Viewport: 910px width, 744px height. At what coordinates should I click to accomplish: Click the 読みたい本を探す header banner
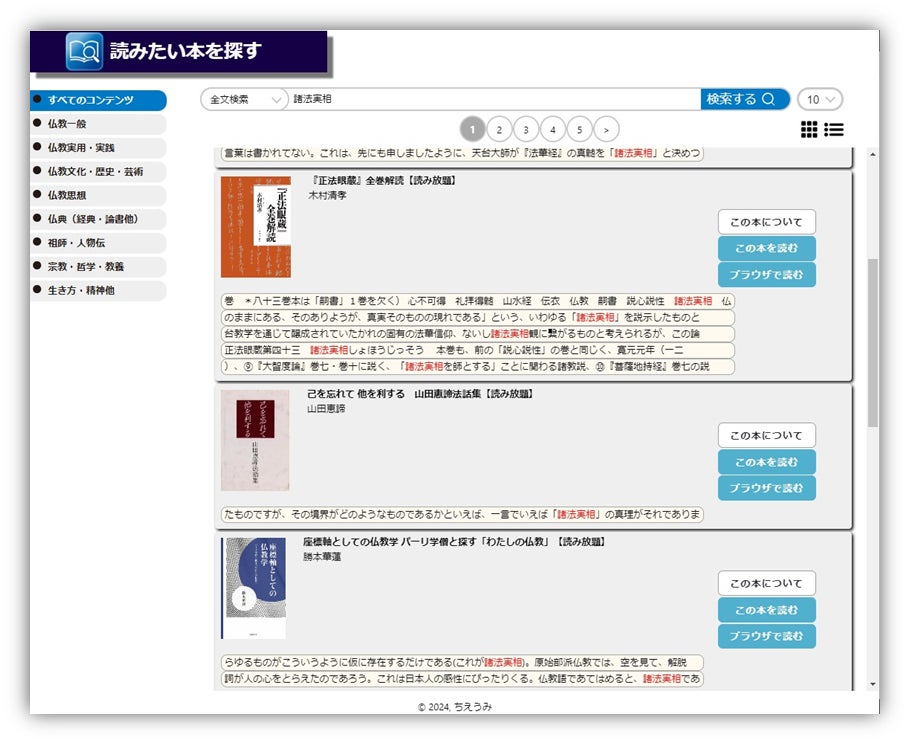coord(179,52)
